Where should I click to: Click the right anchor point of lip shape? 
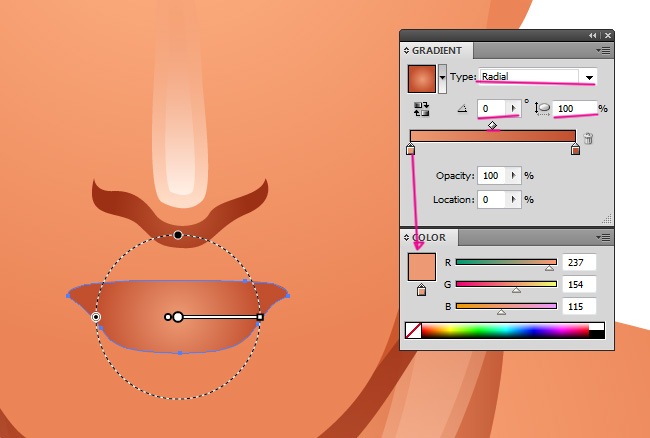click(x=288, y=296)
